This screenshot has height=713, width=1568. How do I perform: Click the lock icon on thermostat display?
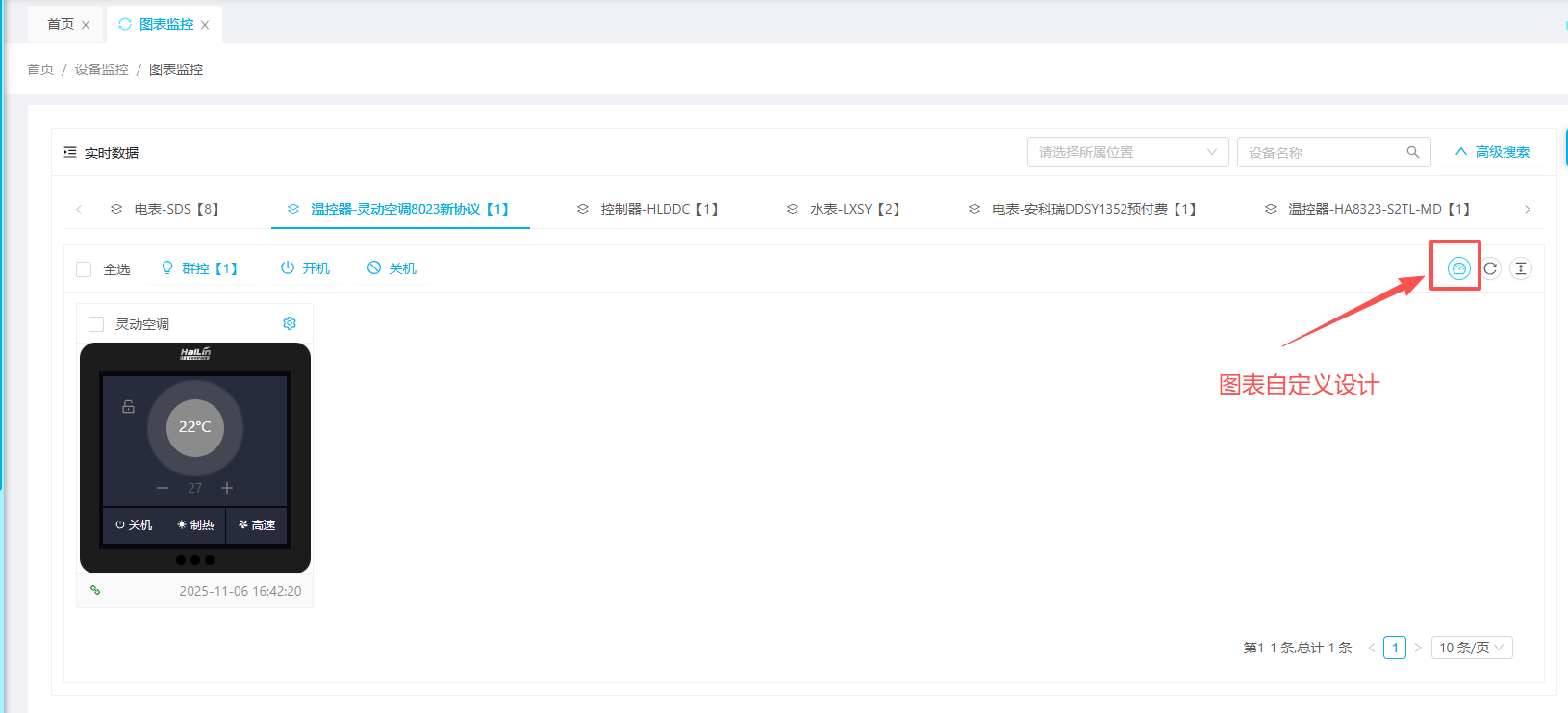pos(128,407)
